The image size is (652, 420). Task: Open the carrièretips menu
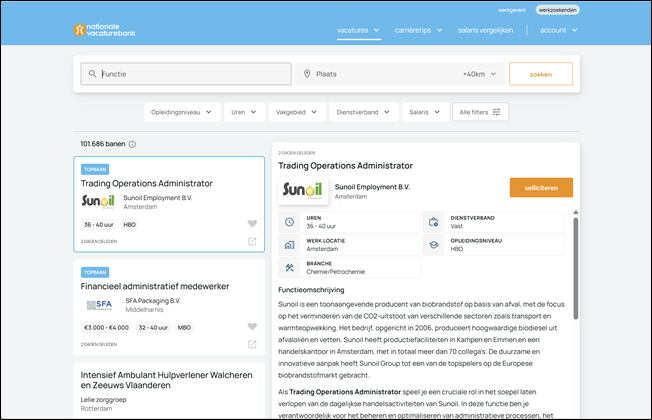418,30
